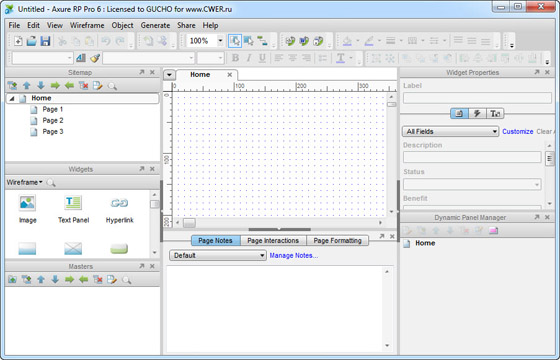The image size is (560, 360).
Task: Click Move Down arrow in Masters toolbar
Action: [x=55, y=279]
